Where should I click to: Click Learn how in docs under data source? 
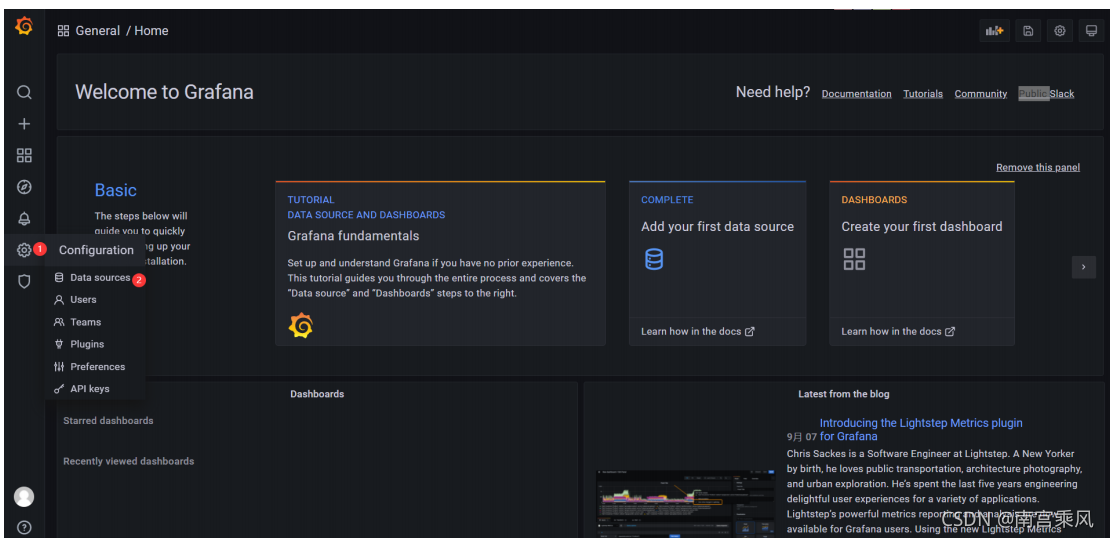(x=697, y=331)
